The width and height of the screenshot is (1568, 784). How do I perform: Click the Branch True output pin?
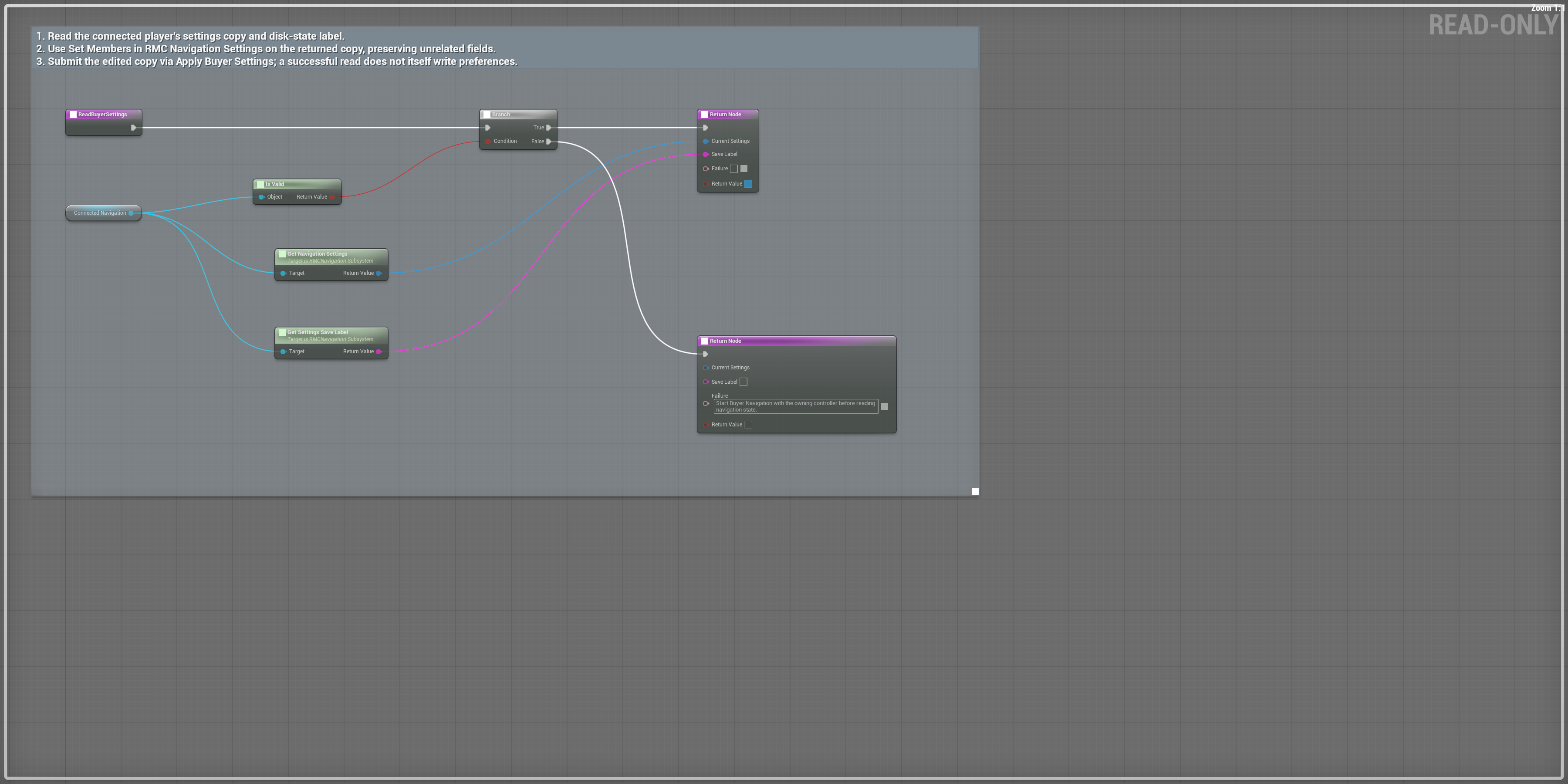549,128
